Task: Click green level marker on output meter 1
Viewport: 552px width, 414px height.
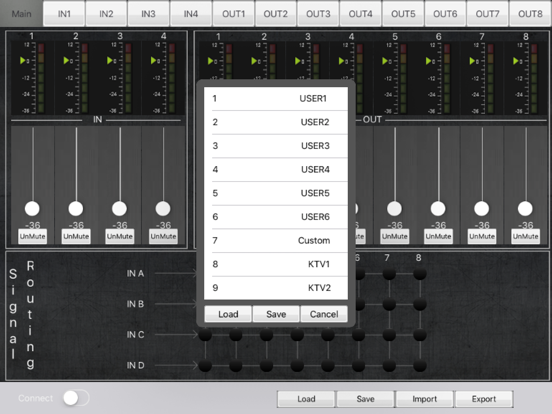Action: [x=210, y=61]
